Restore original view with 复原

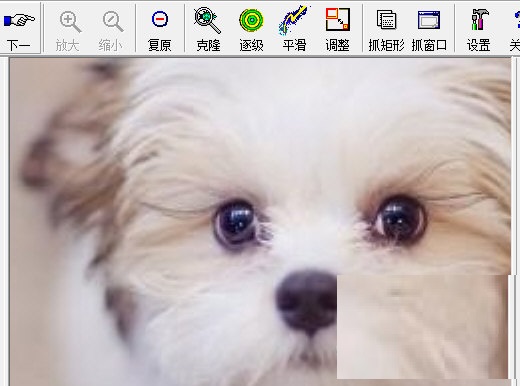point(160,29)
